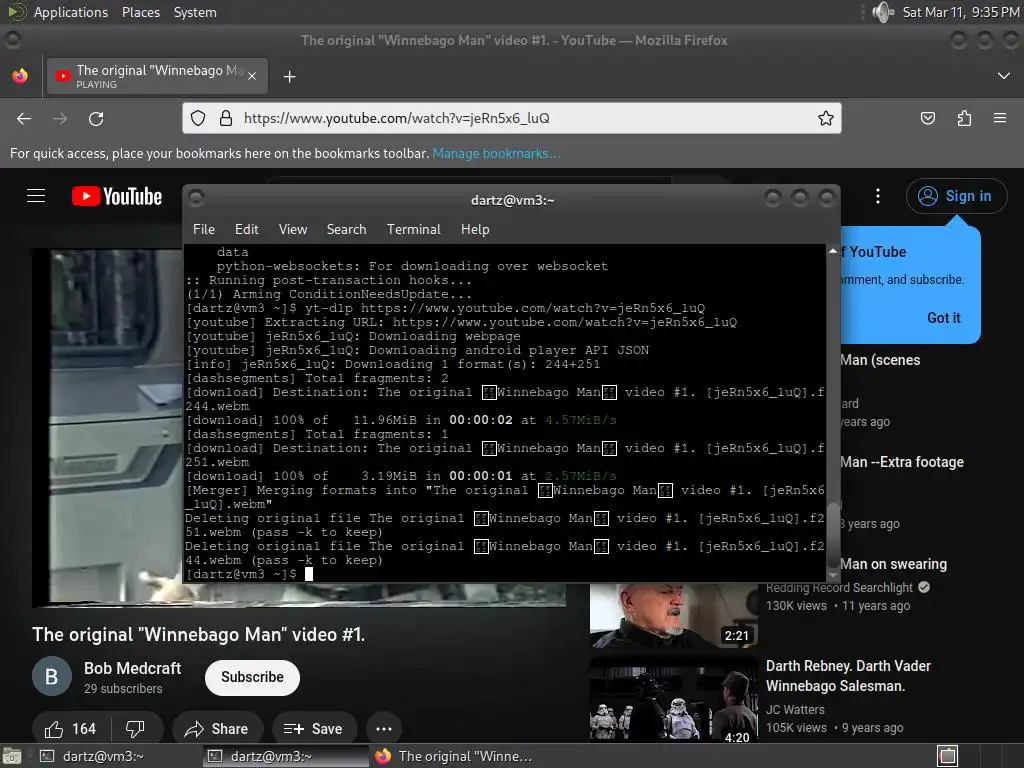Open the System menu
Viewport: 1024px width, 768px height.
195,12
